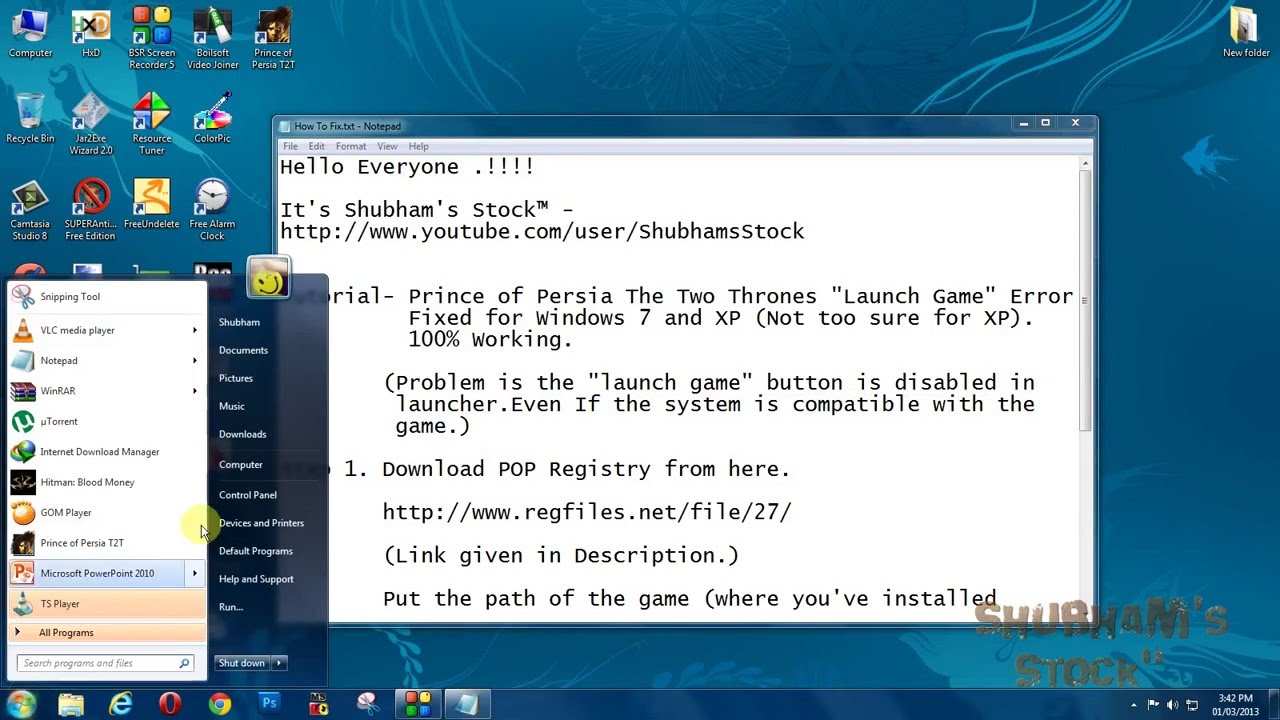Launch TS Player from Start menu
The height and width of the screenshot is (720, 1280).
(x=107, y=604)
